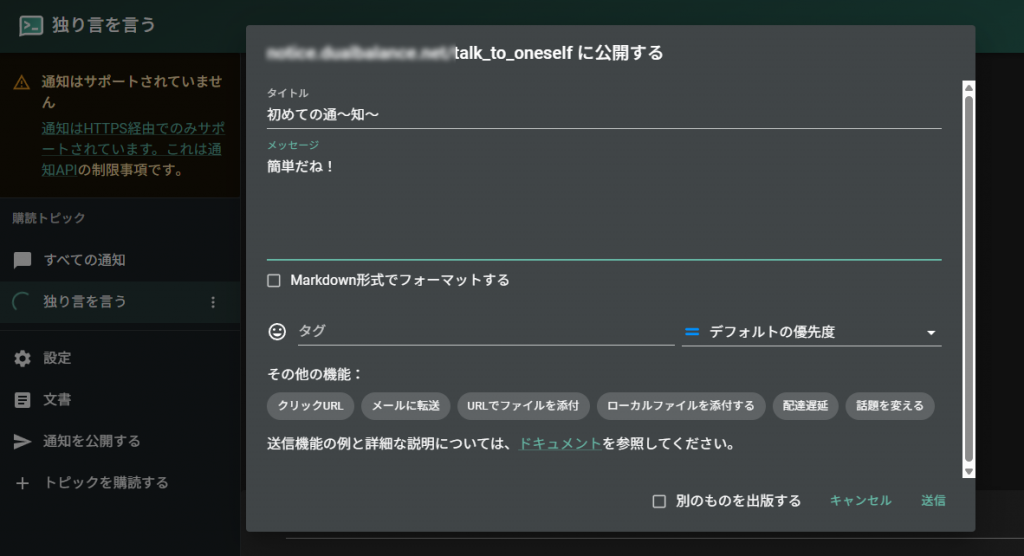
Task: Click the 文書 document icon
Action: [22, 400]
